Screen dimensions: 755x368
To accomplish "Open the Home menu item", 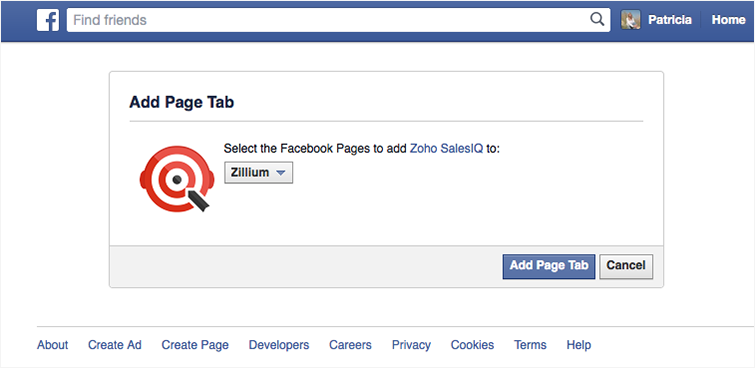I will pyautogui.click(x=729, y=20).
